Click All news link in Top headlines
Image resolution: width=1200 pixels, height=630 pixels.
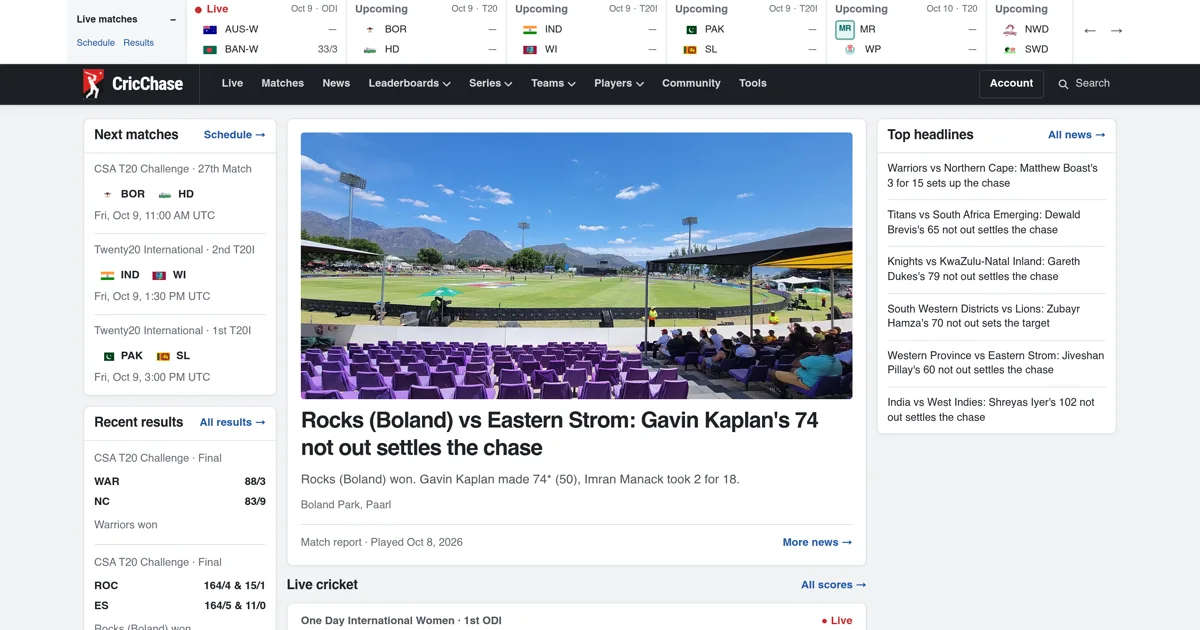point(1076,135)
